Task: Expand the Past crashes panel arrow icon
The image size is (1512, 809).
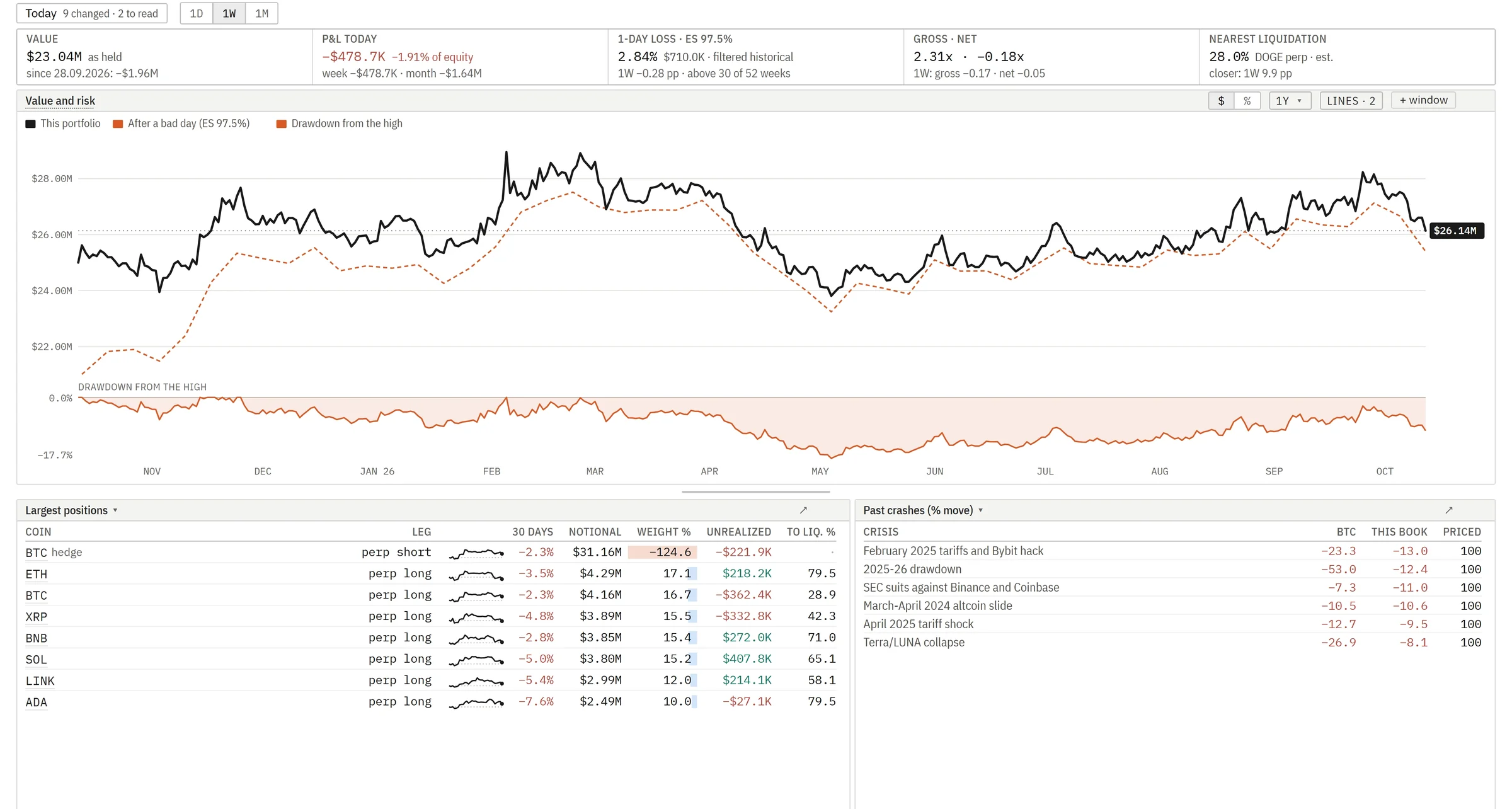Action: [x=1449, y=510]
